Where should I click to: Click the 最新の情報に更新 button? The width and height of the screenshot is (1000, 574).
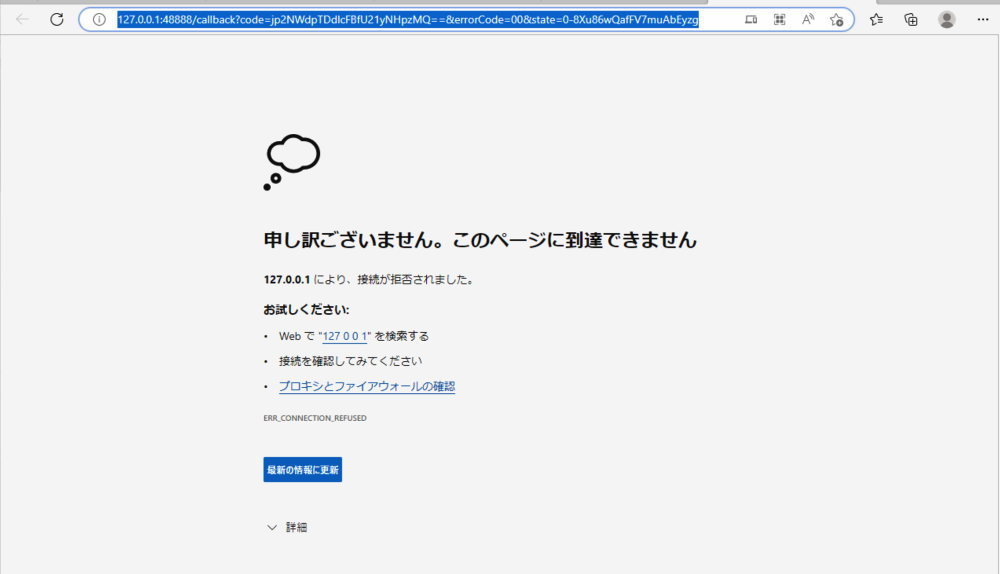(302, 469)
